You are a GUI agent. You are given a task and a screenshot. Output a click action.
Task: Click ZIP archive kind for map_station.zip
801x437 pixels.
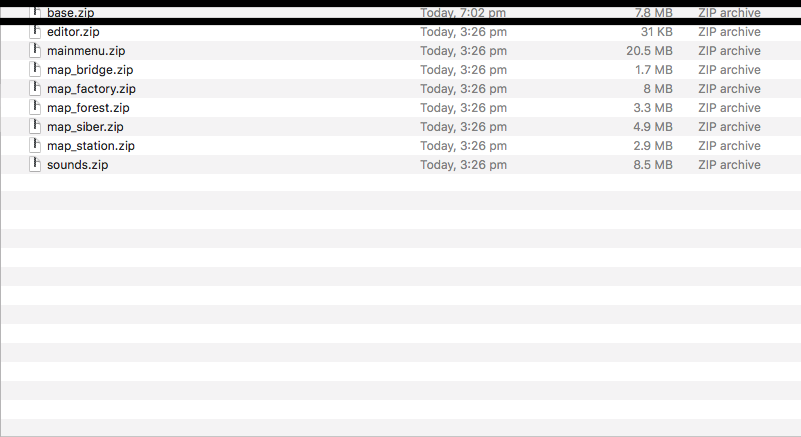tap(729, 146)
